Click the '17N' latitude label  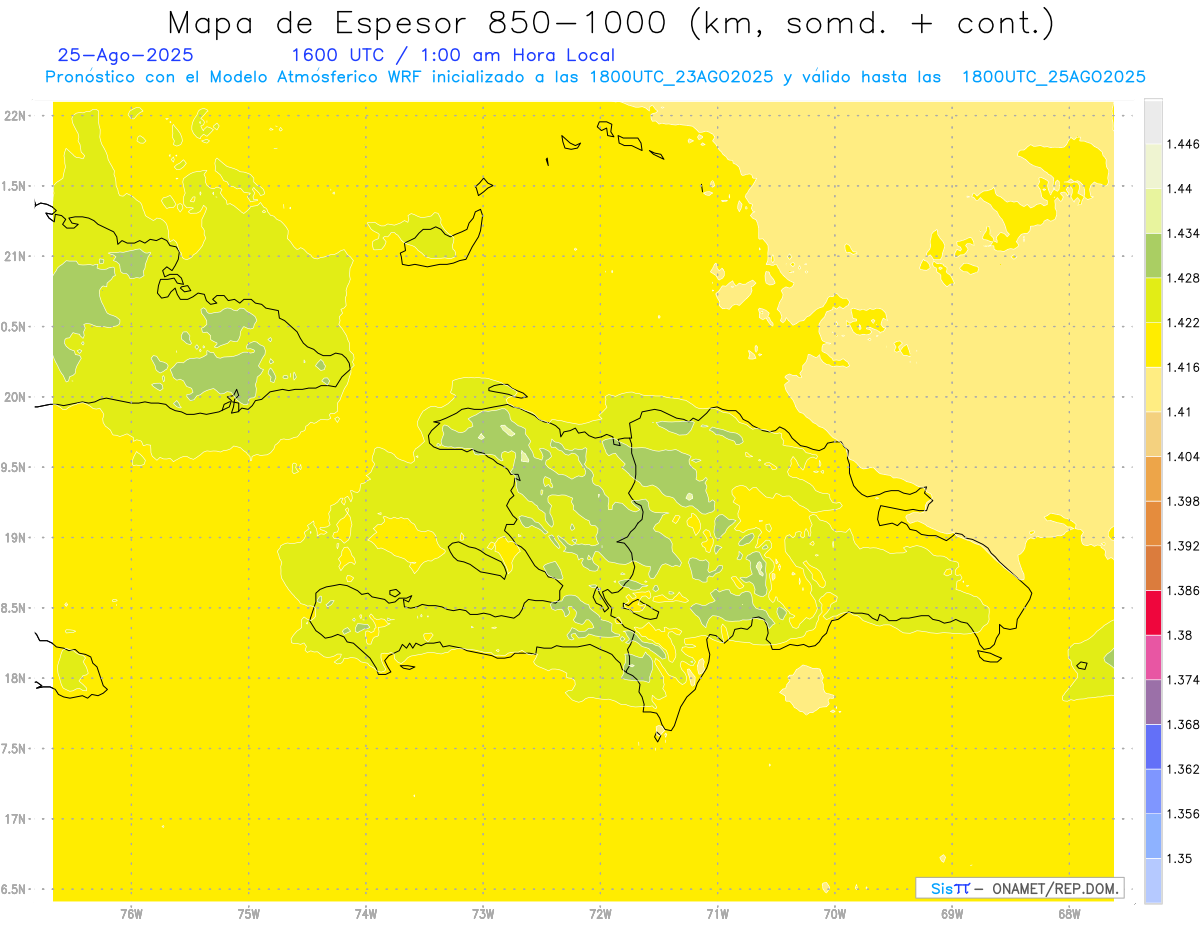(17, 819)
